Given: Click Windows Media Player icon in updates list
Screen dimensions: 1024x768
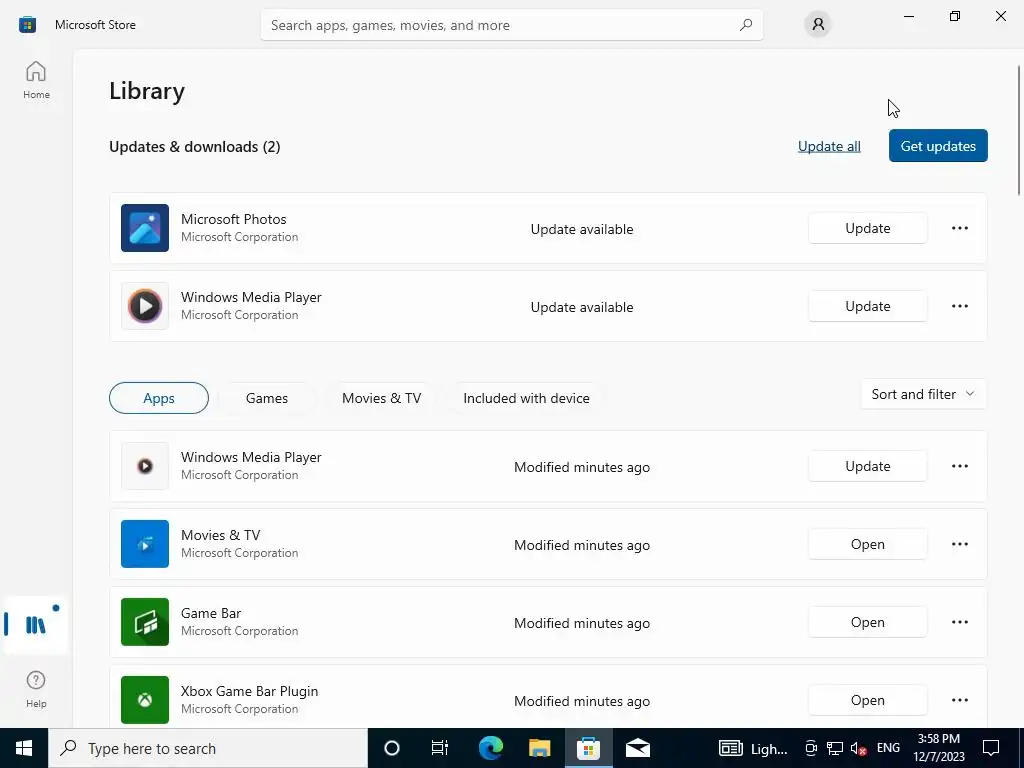Looking at the screenshot, I should (x=145, y=306).
